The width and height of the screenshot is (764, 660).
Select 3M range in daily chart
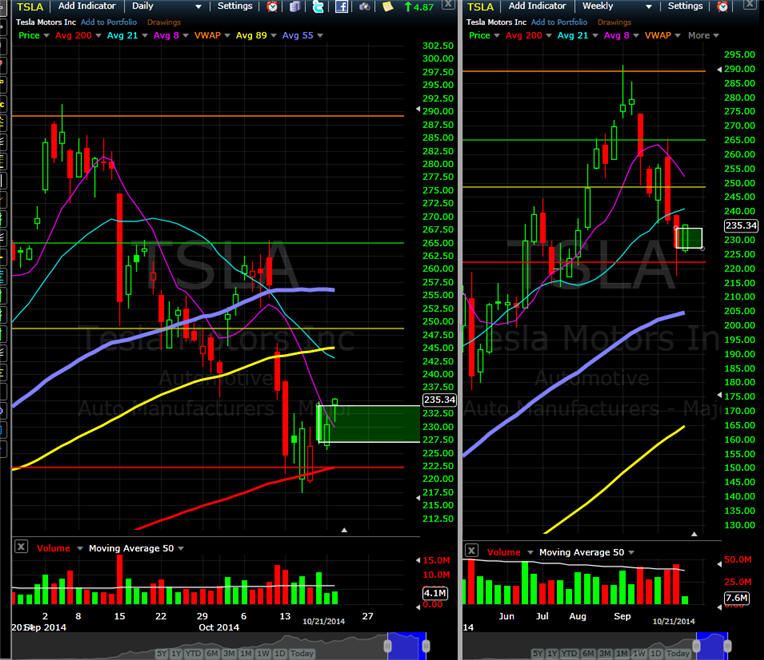coord(229,653)
